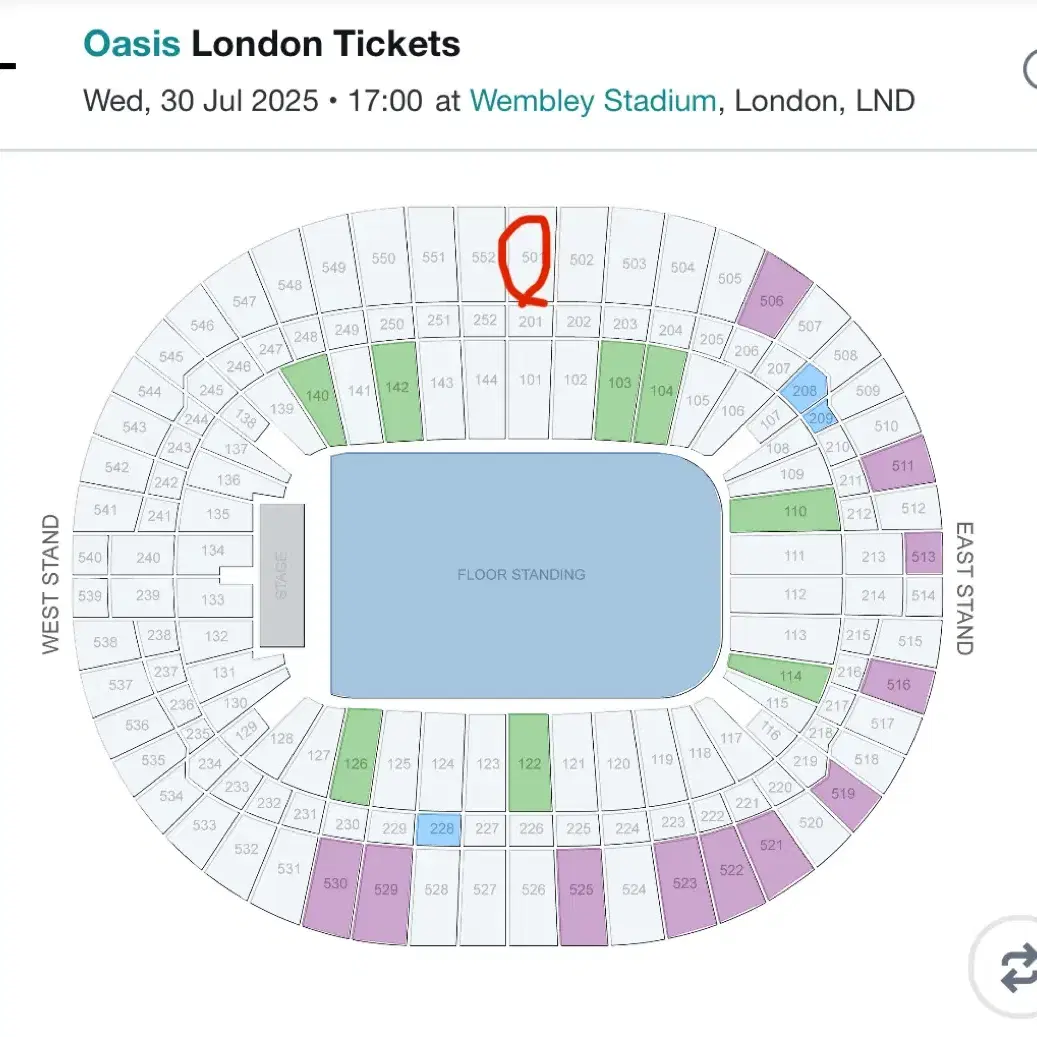Choose green section 110
Viewport: 1037px width, 1037px height.
[x=785, y=511]
